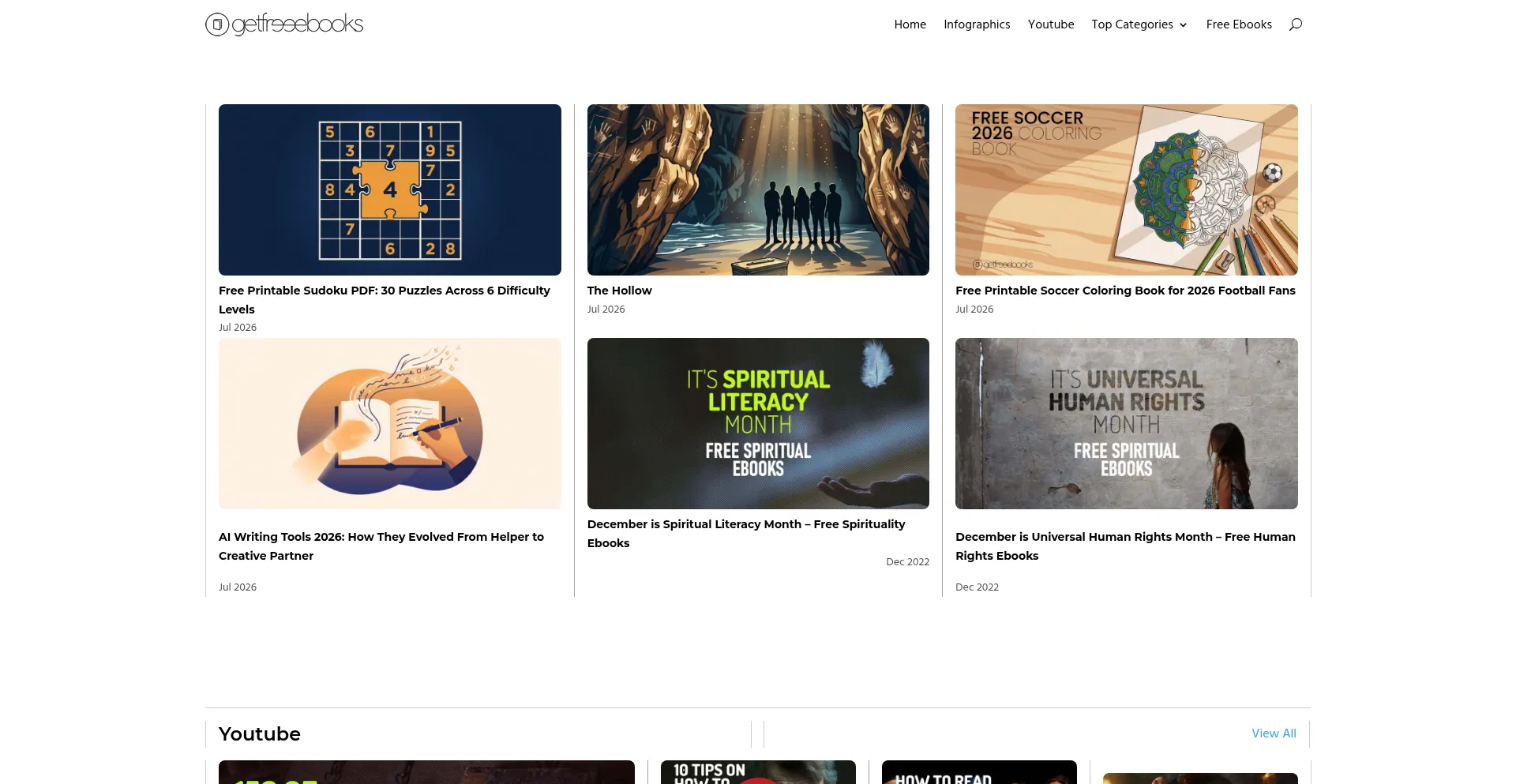Viewport: 1516px width, 784px height.
Task: Open the Free Printable Sudoku PDF article link
Action: click(x=385, y=300)
